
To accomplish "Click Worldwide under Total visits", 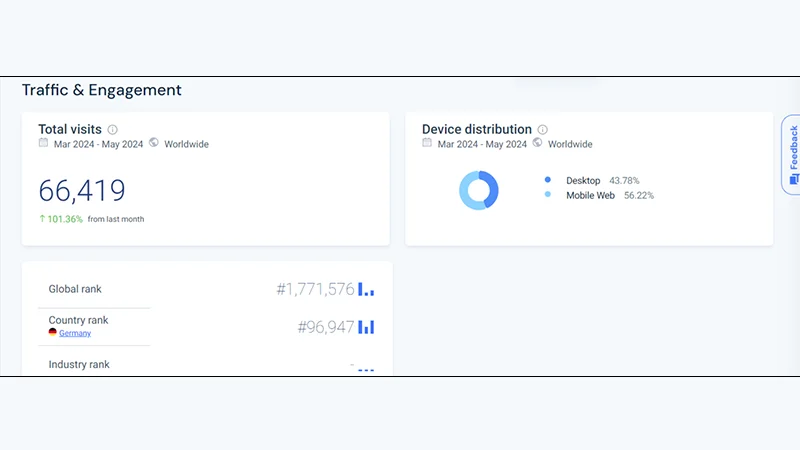I will pyautogui.click(x=186, y=144).
